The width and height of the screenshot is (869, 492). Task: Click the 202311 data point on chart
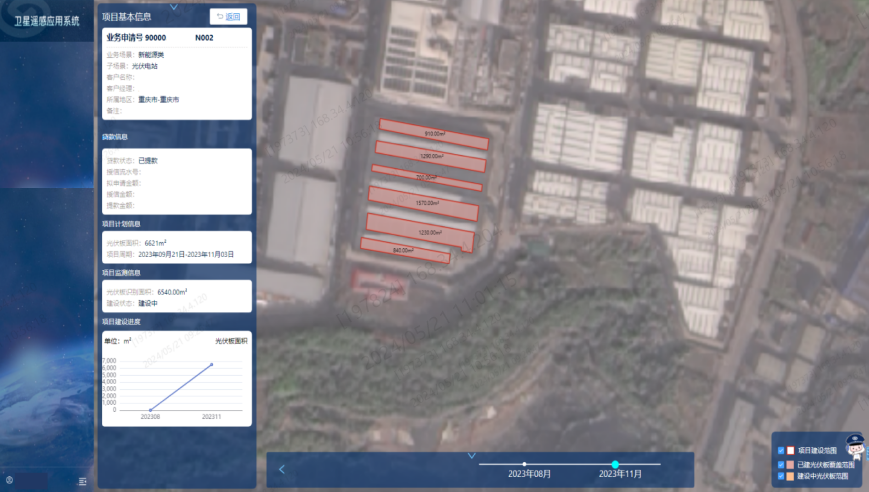coord(211,364)
